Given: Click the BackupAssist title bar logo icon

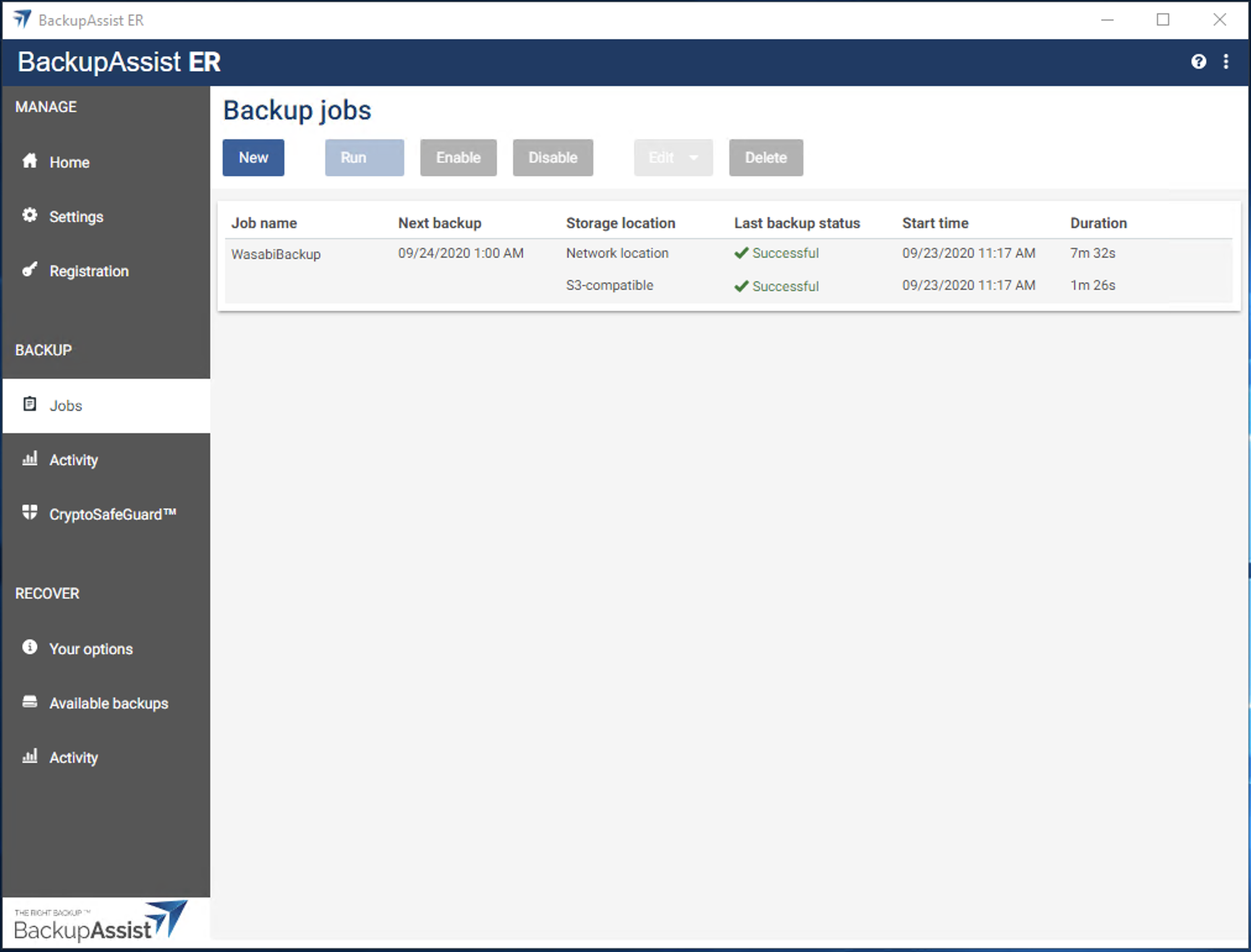Looking at the screenshot, I should point(22,20).
